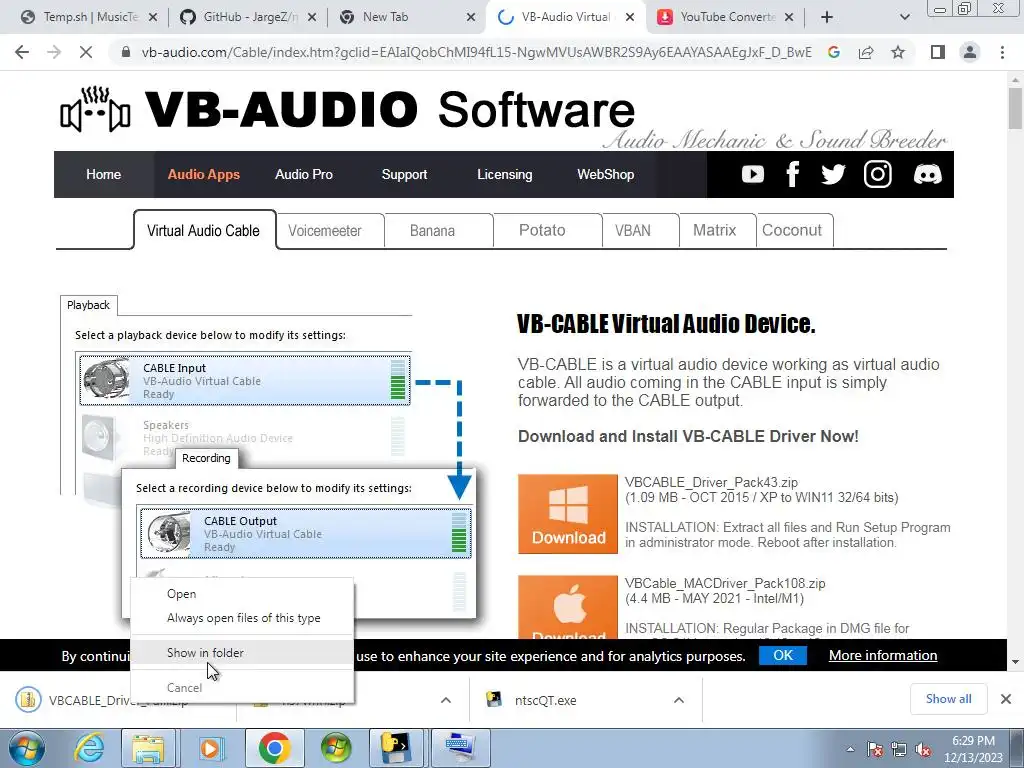This screenshot has height=768, width=1024.
Task: Close the downloads bar
Action: [x=1006, y=699]
